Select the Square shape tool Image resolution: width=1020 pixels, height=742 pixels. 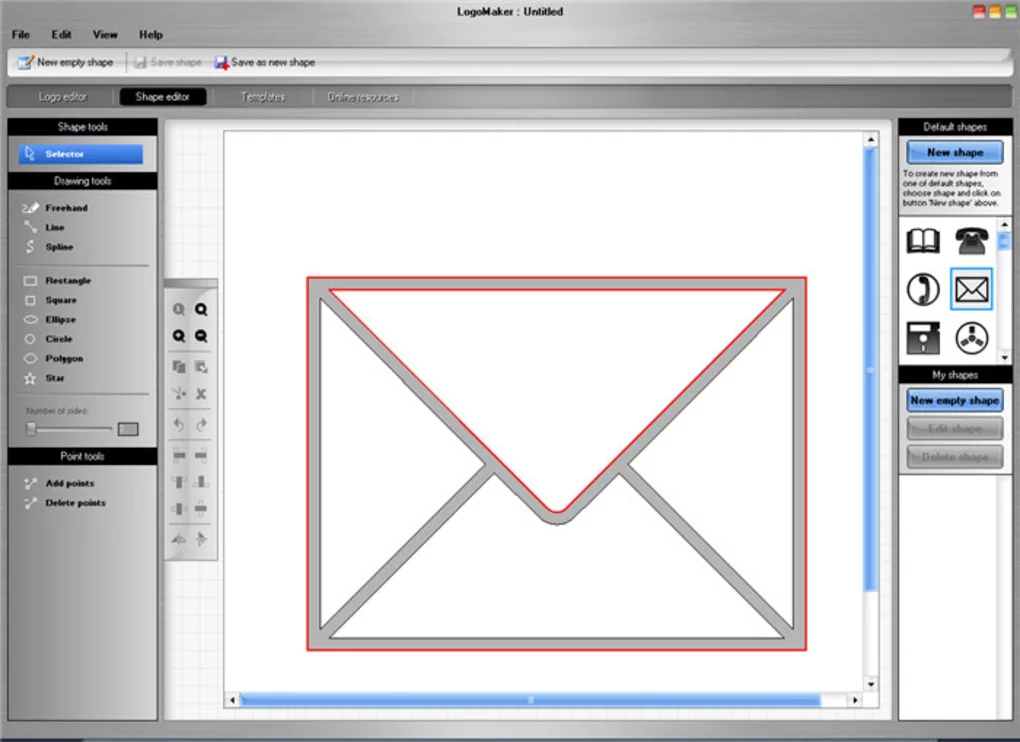pyautogui.click(x=50, y=300)
